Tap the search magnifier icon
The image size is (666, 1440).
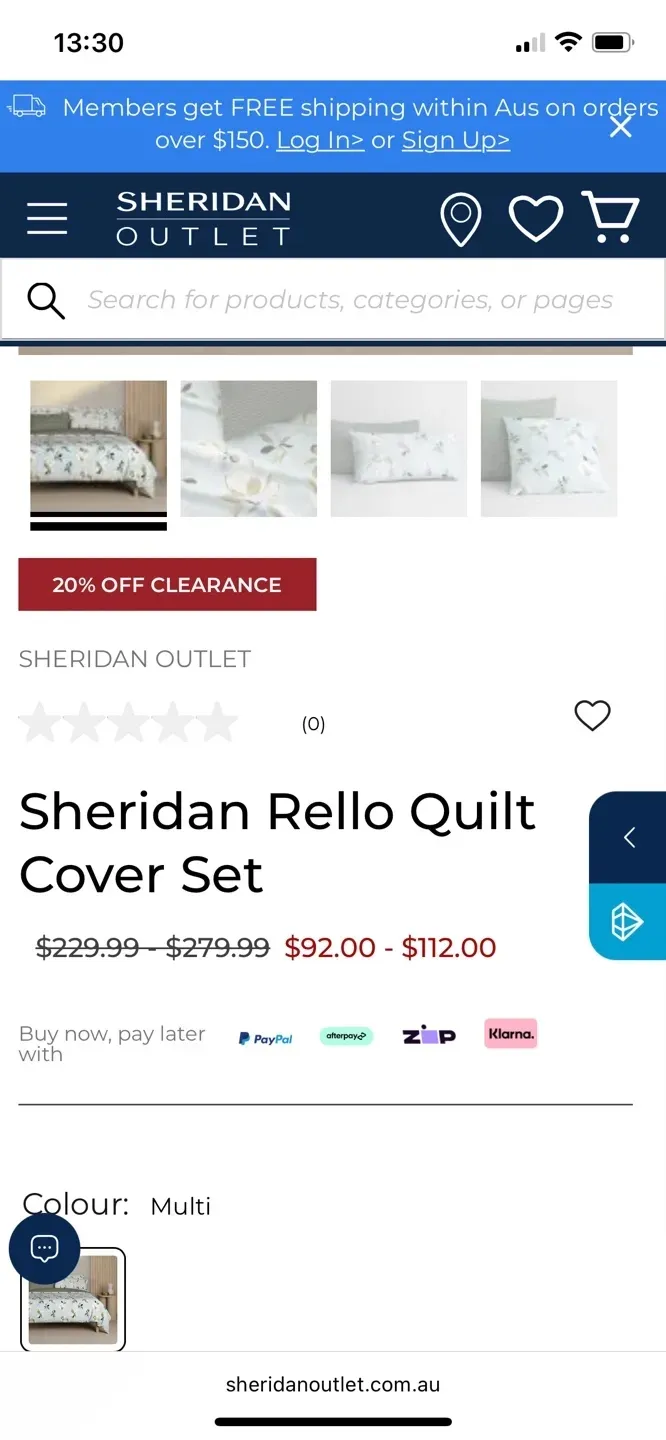pyautogui.click(x=46, y=300)
